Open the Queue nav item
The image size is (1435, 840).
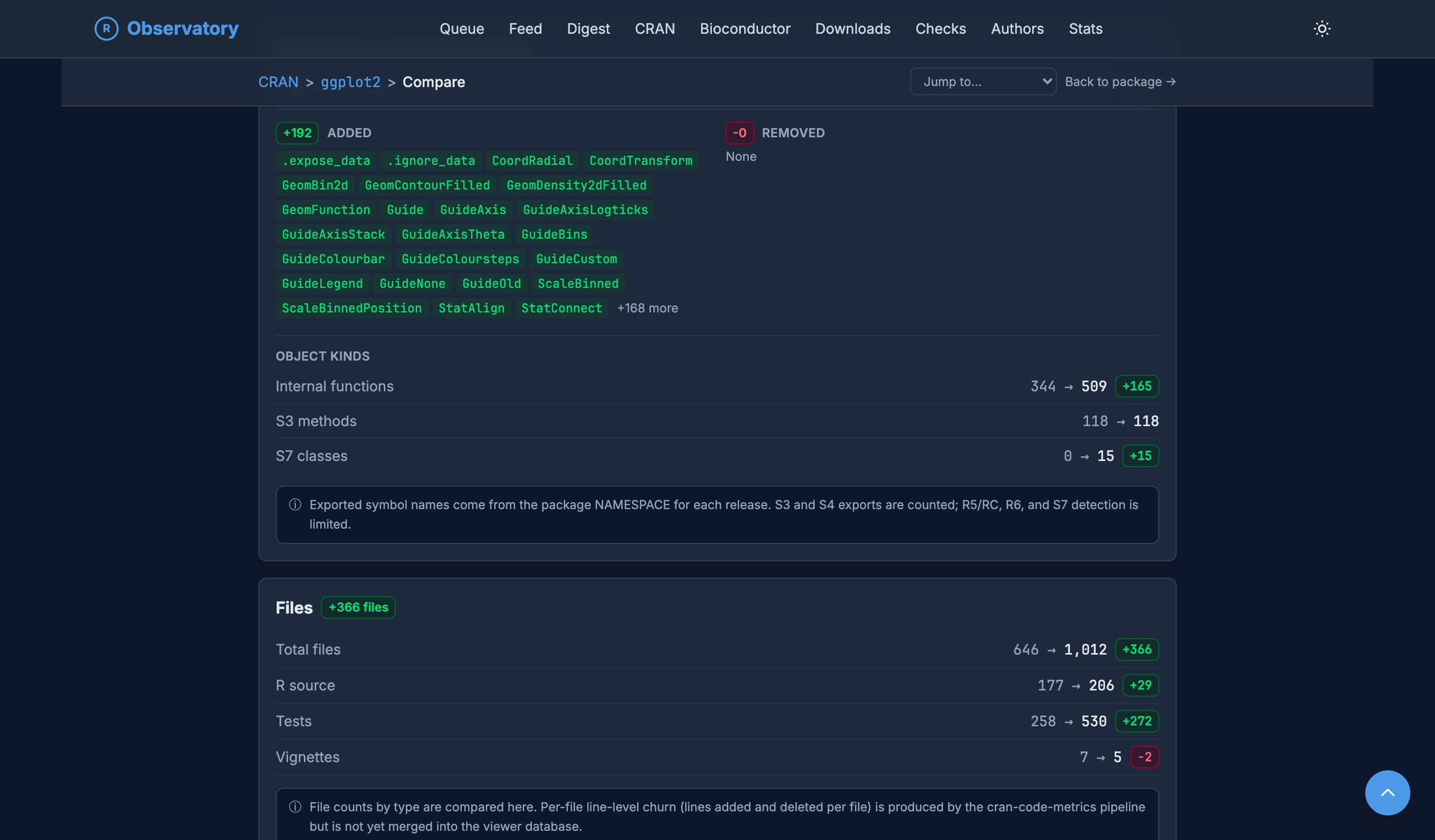462,29
